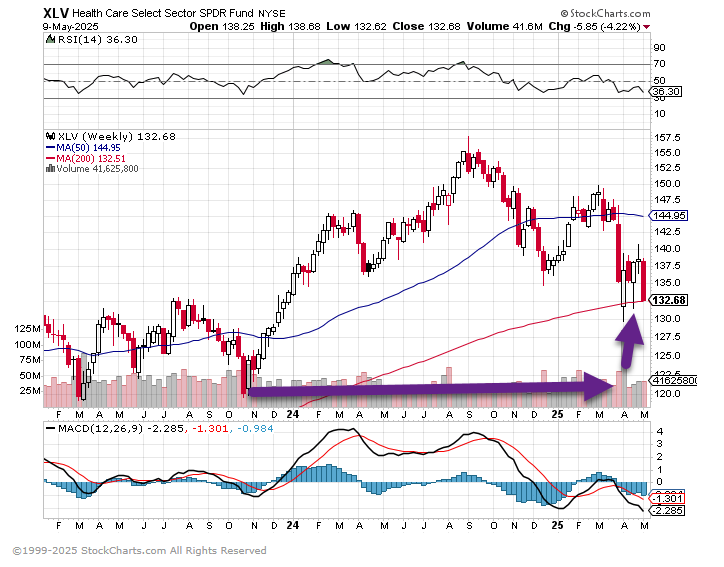
Task: Click 125M on the volume axis
Action: 28,329
